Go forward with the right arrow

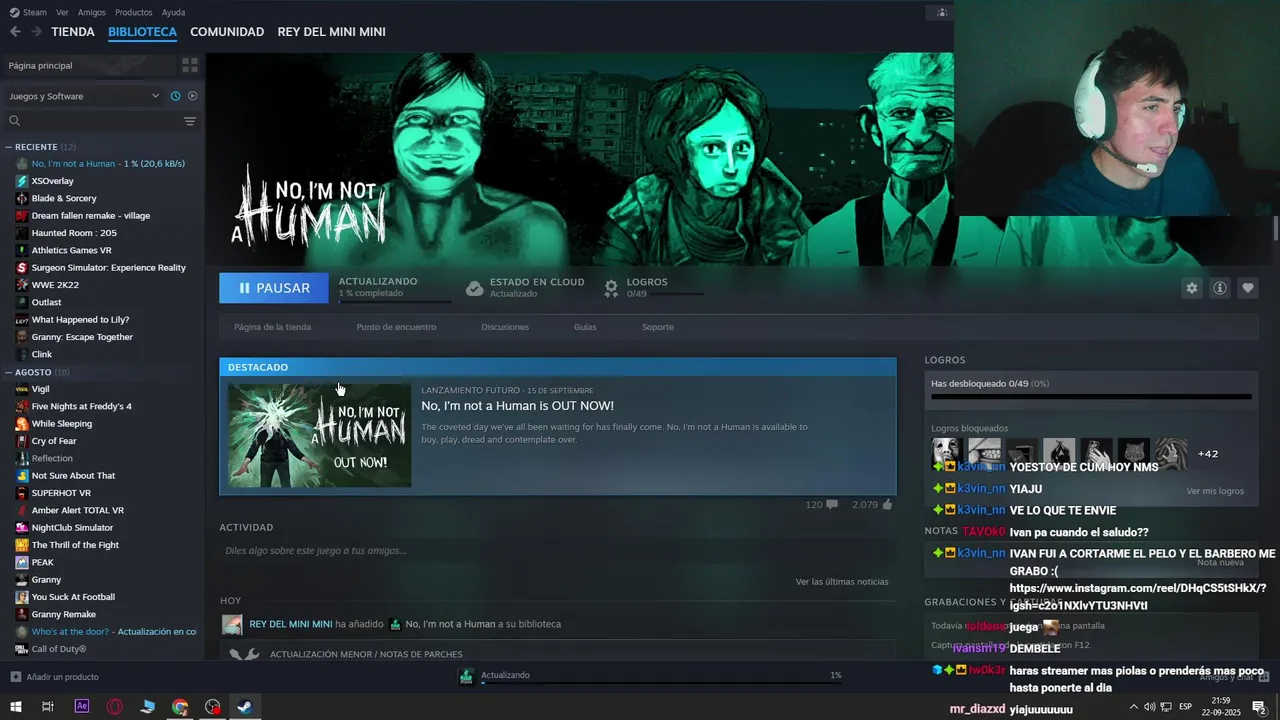[x=36, y=32]
